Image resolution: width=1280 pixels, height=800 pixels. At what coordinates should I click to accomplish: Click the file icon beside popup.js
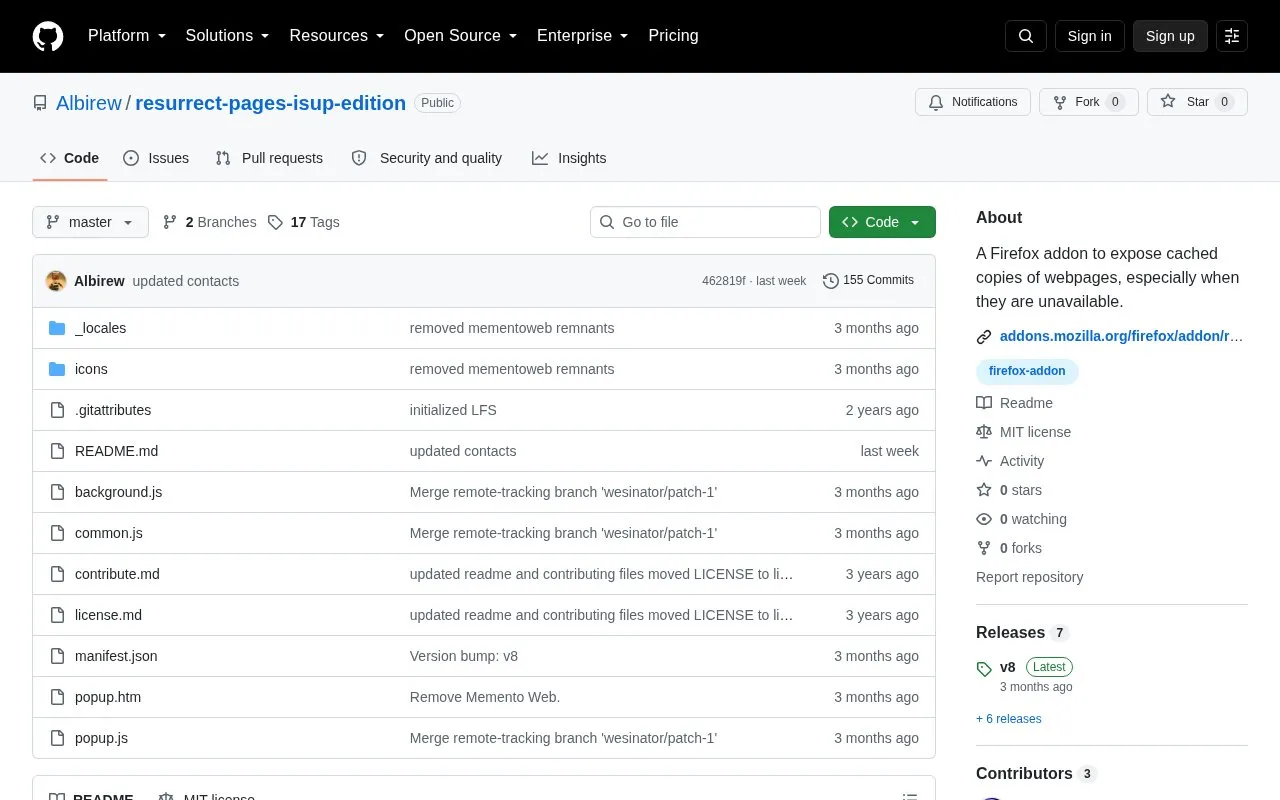(57, 738)
